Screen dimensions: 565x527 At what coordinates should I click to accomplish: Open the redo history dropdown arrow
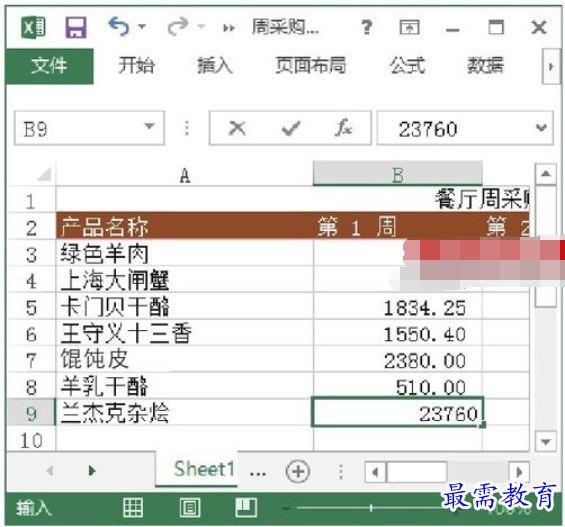point(201,26)
